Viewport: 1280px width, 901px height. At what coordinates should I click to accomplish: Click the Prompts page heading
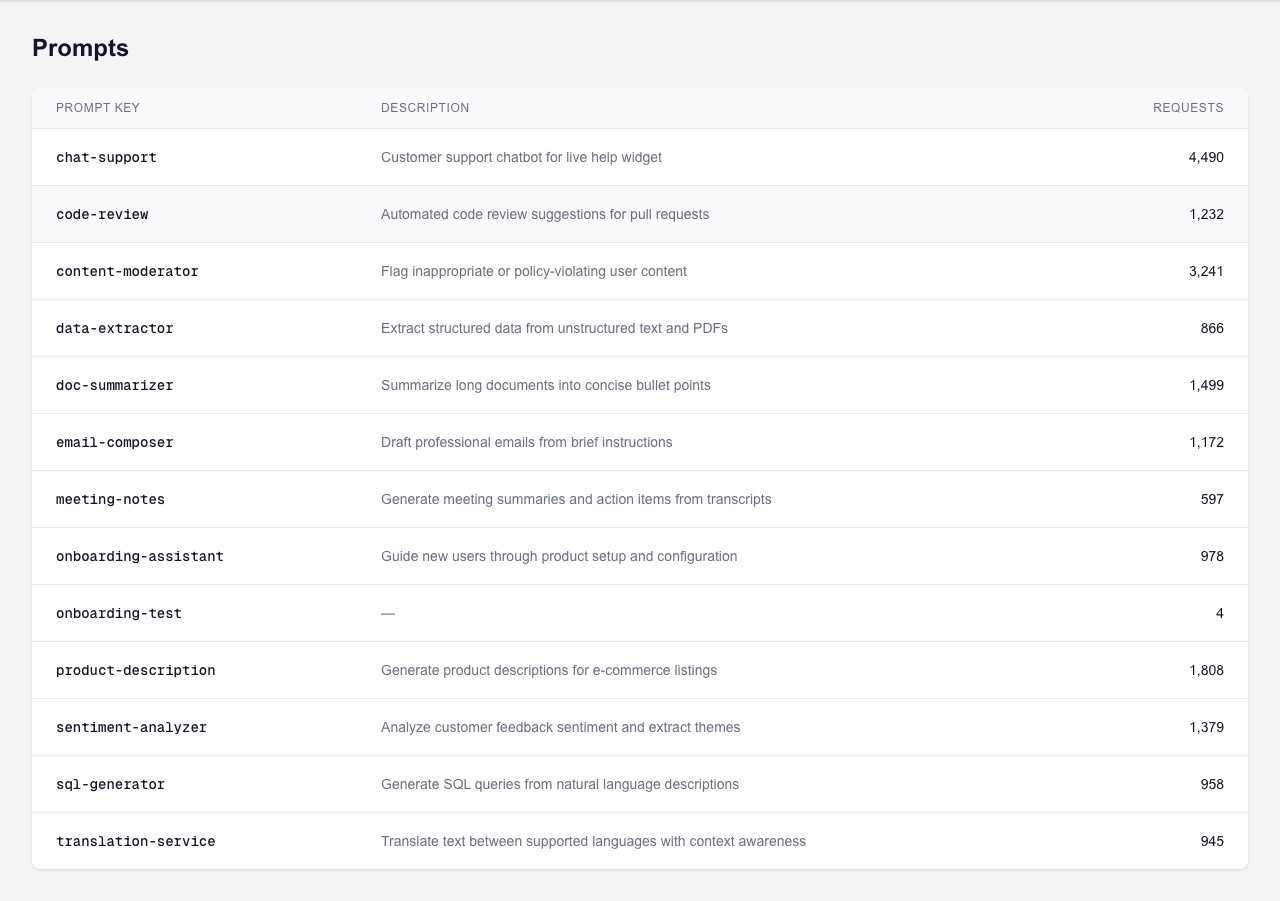[x=80, y=48]
